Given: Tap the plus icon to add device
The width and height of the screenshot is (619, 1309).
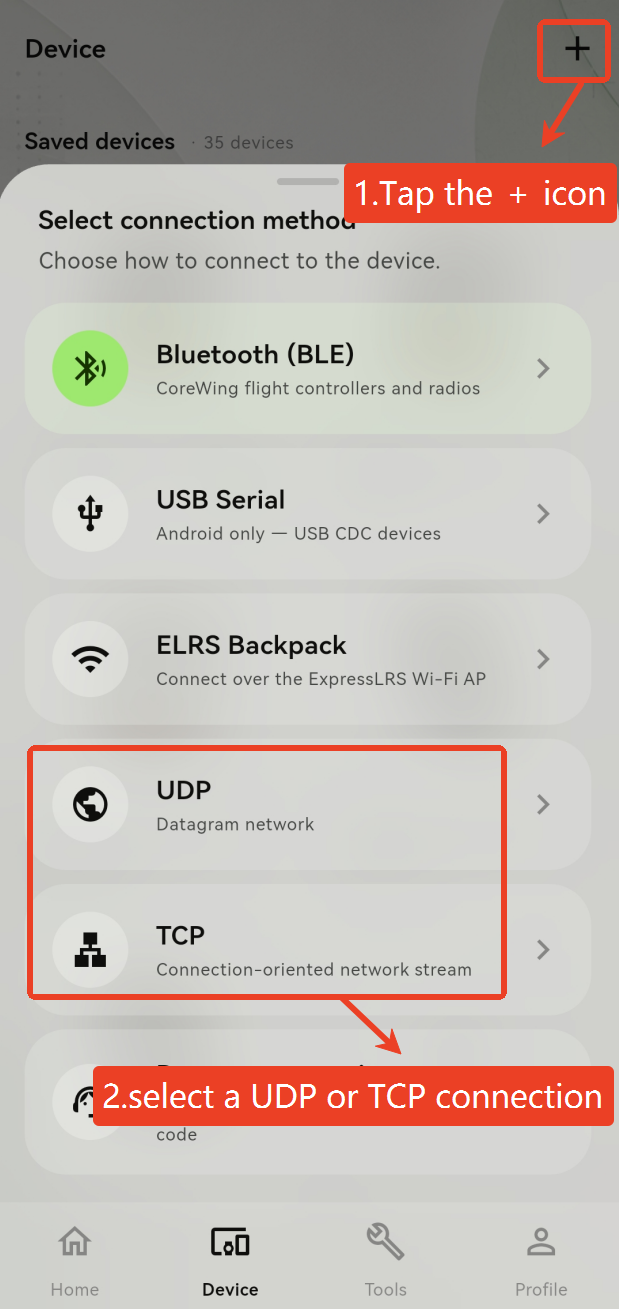Looking at the screenshot, I should [577, 49].
